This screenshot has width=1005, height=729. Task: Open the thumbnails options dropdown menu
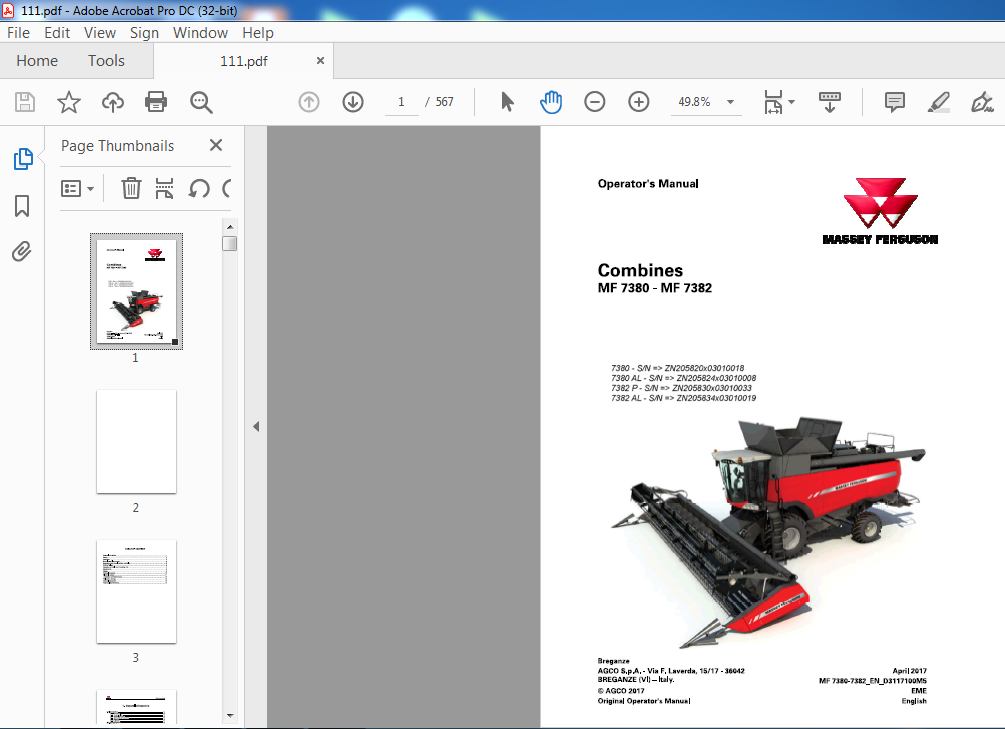[78, 189]
